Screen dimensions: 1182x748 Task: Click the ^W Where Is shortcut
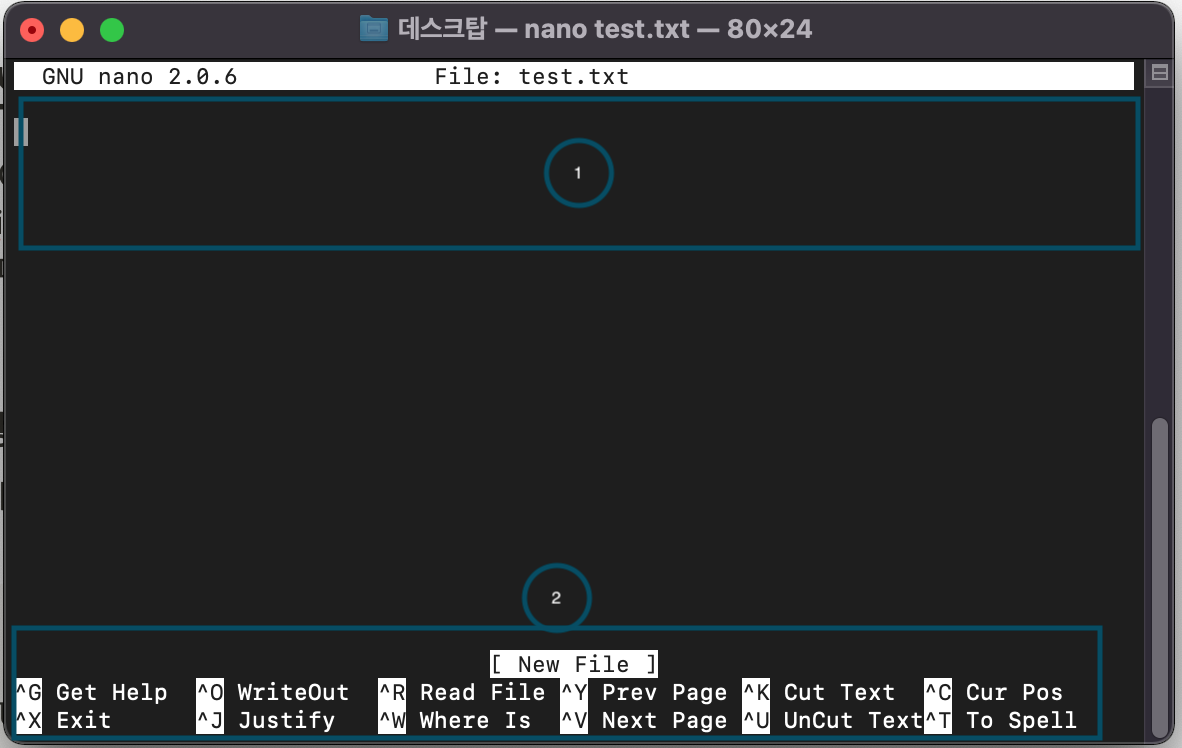(455, 720)
